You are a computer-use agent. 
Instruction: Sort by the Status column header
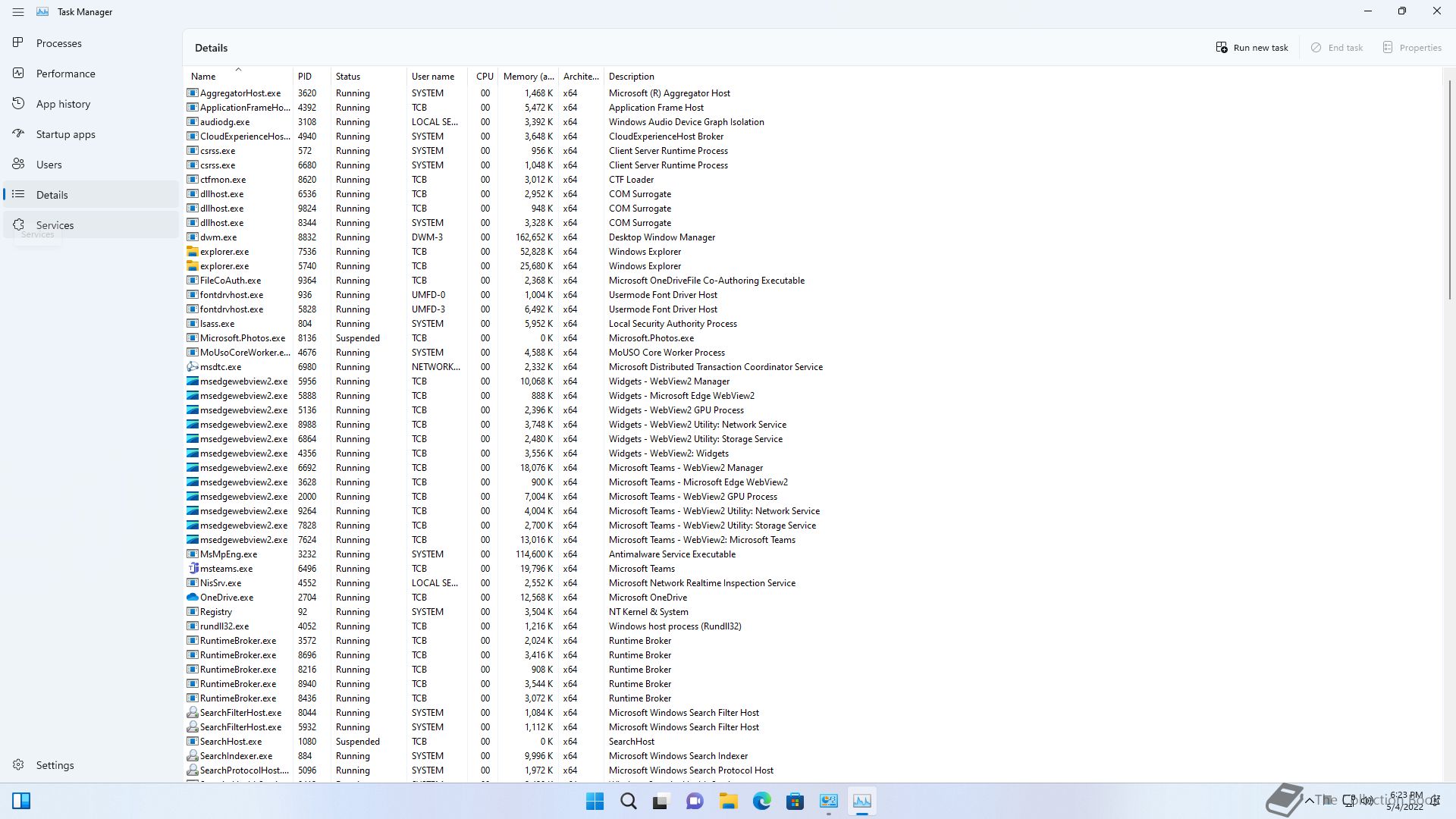click(x=369, y=77)
